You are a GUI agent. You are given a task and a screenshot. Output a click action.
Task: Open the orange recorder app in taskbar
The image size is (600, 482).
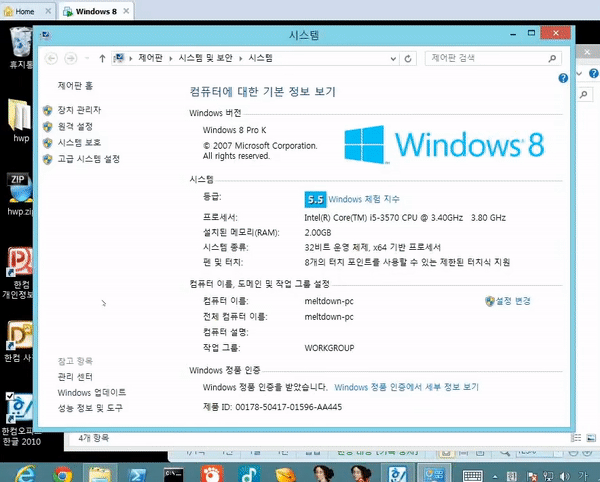pos(211,474)
